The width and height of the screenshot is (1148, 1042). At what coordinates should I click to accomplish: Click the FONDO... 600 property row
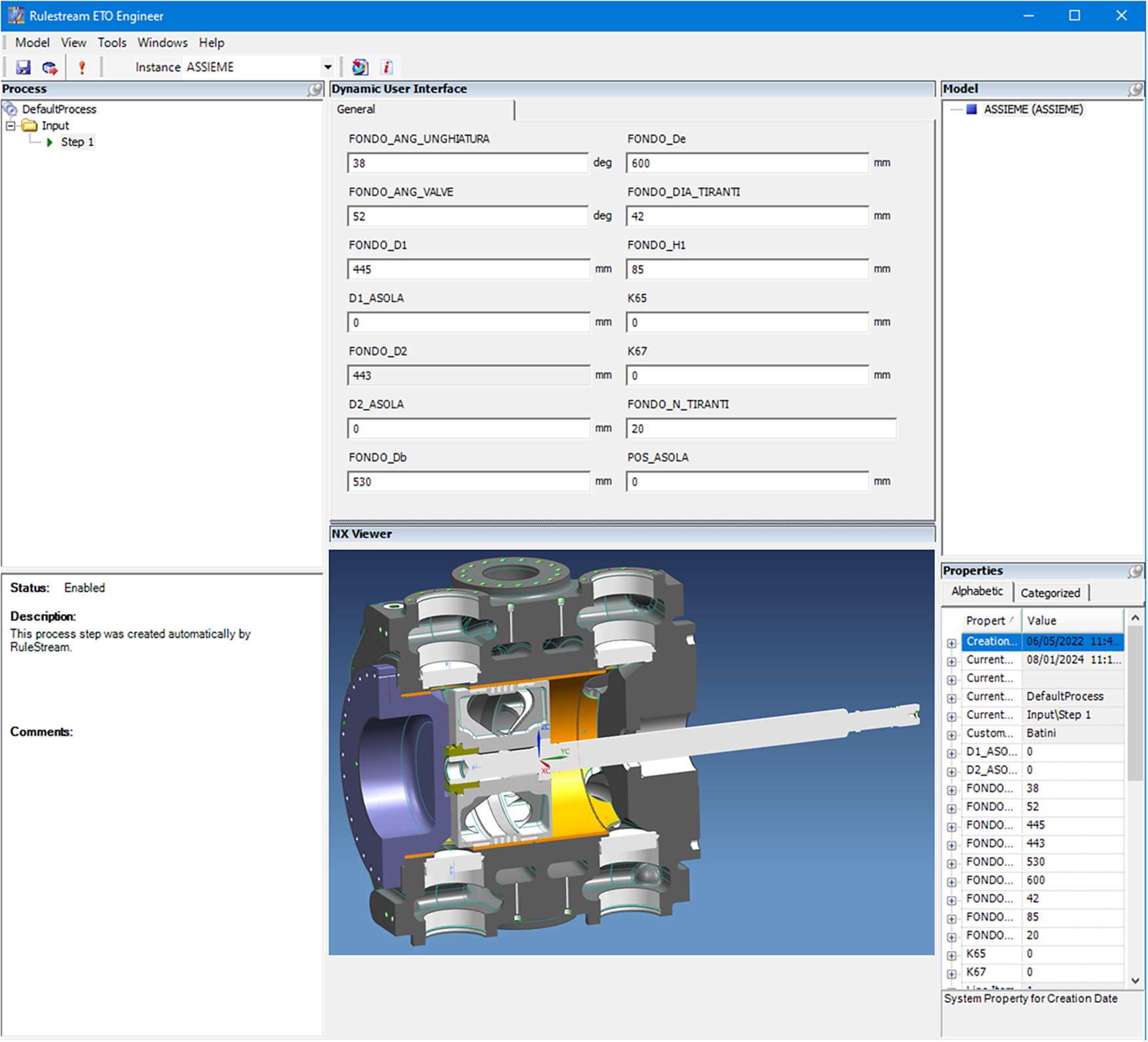click(x=1042, y=880)
